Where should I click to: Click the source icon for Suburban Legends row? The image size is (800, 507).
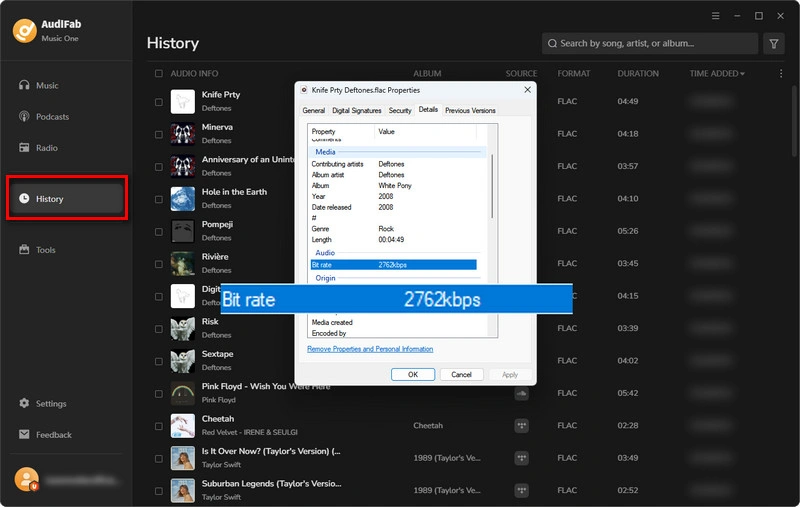[x=521, y=490]
